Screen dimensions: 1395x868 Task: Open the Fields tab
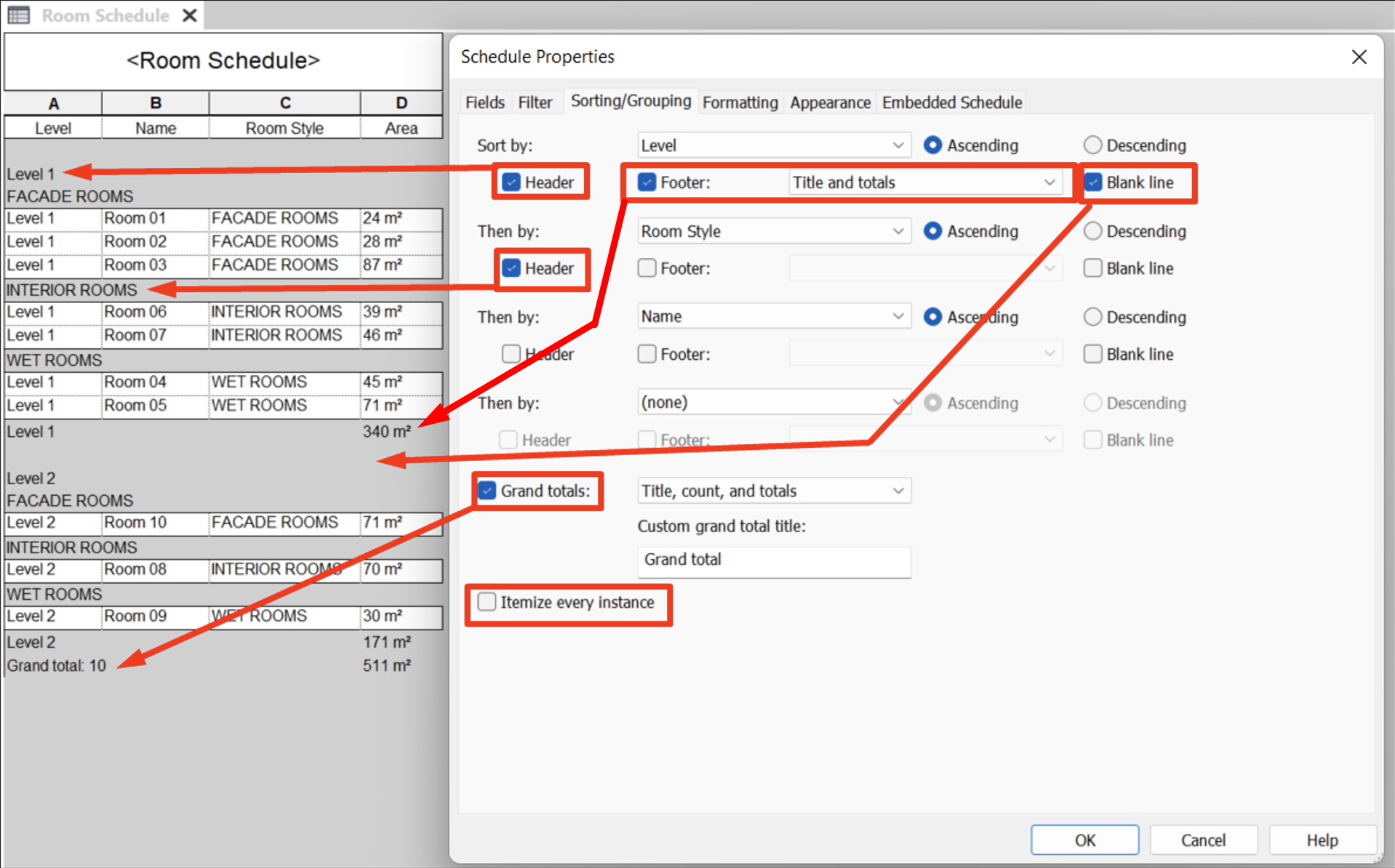click(x=484, y=103)
